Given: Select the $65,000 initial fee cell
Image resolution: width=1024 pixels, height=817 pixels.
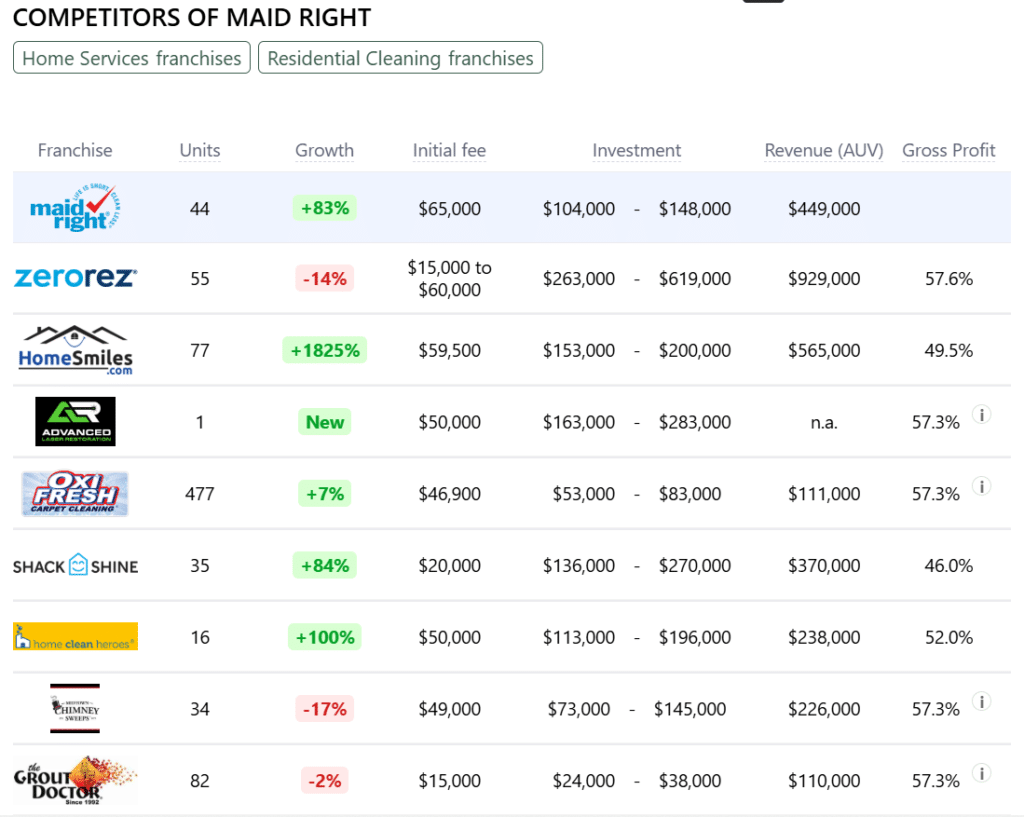Looking at the screenshot, I should [449, 209].
